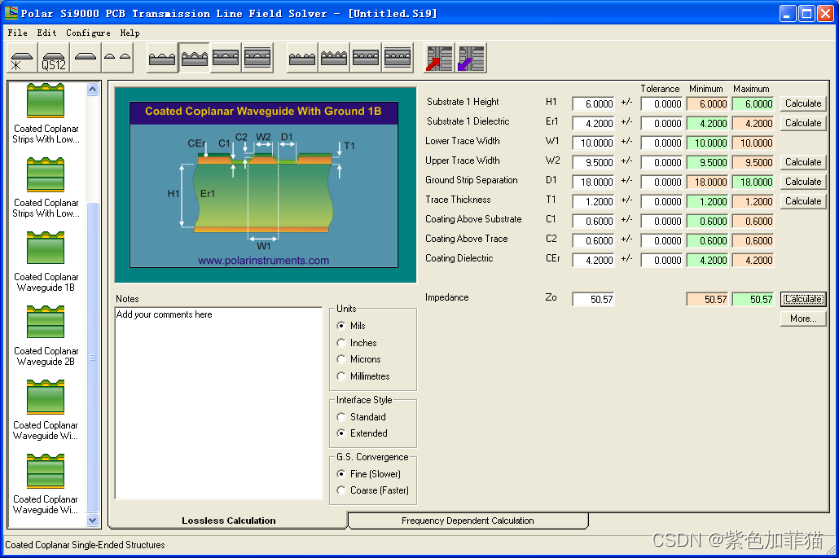This screenshot has height=559, width=839.
Task: Open the File menu
Action: (17, 33)
